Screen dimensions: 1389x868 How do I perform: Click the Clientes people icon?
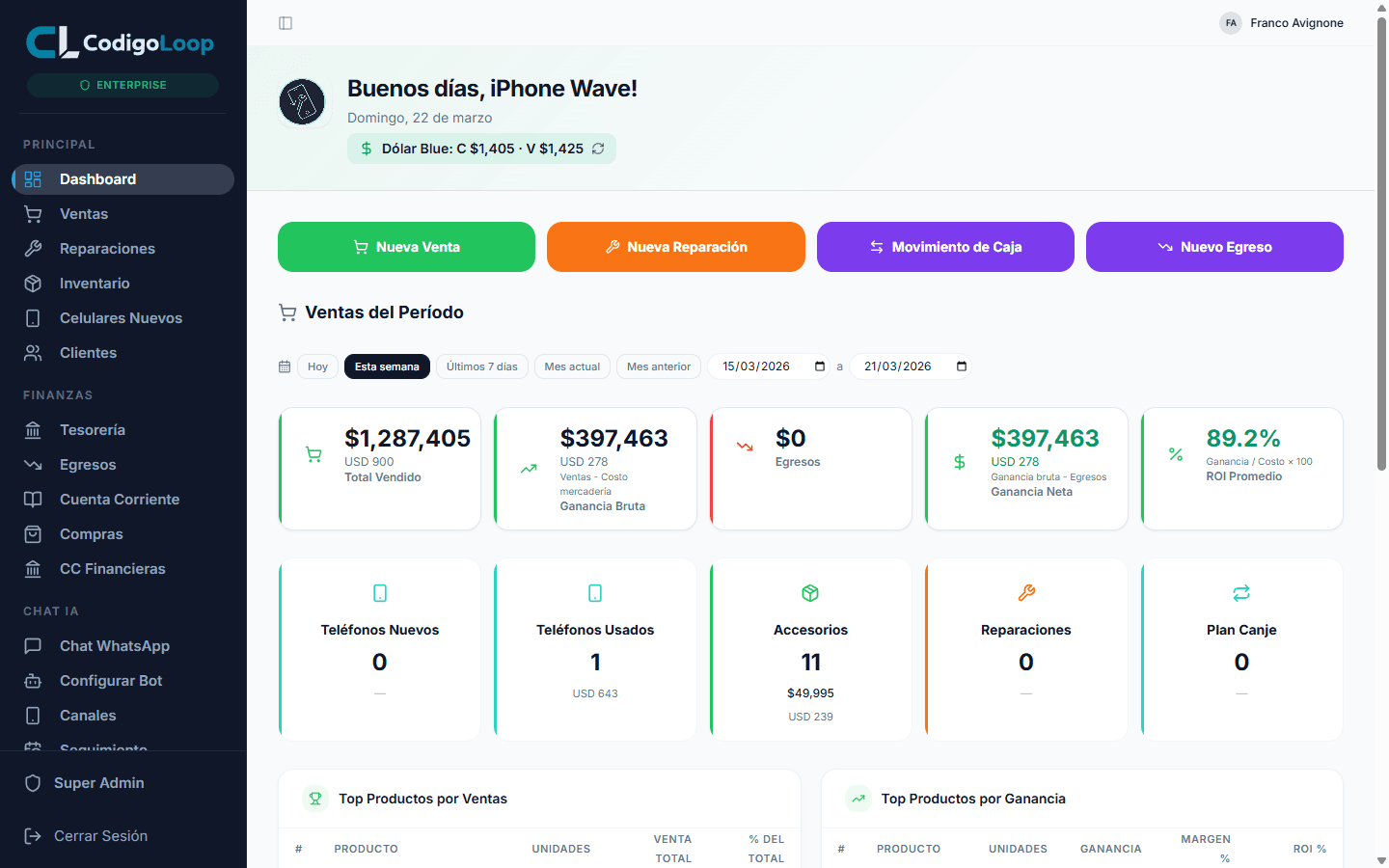coord(33,352)
